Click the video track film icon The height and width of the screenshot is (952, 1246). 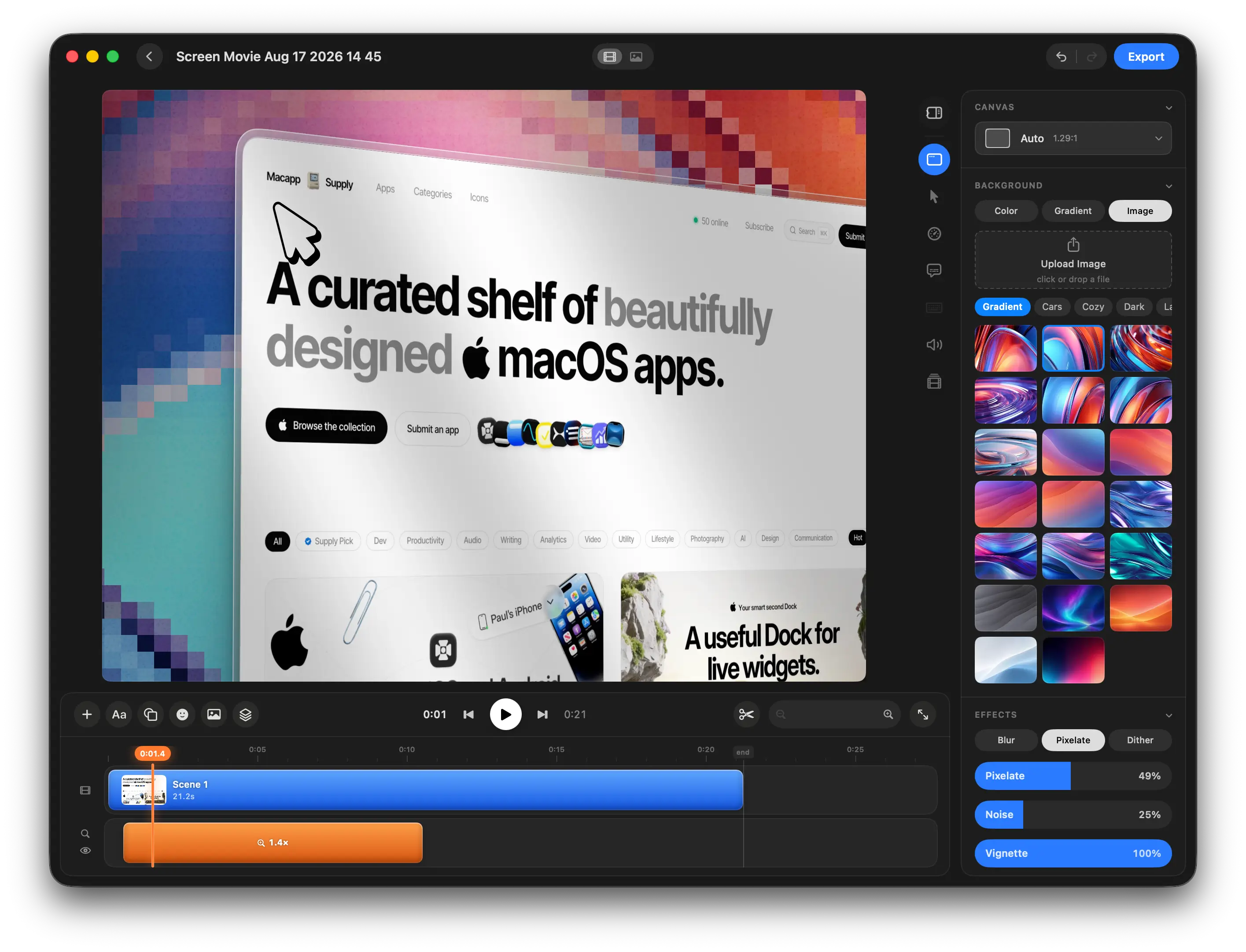coord(85,790)
